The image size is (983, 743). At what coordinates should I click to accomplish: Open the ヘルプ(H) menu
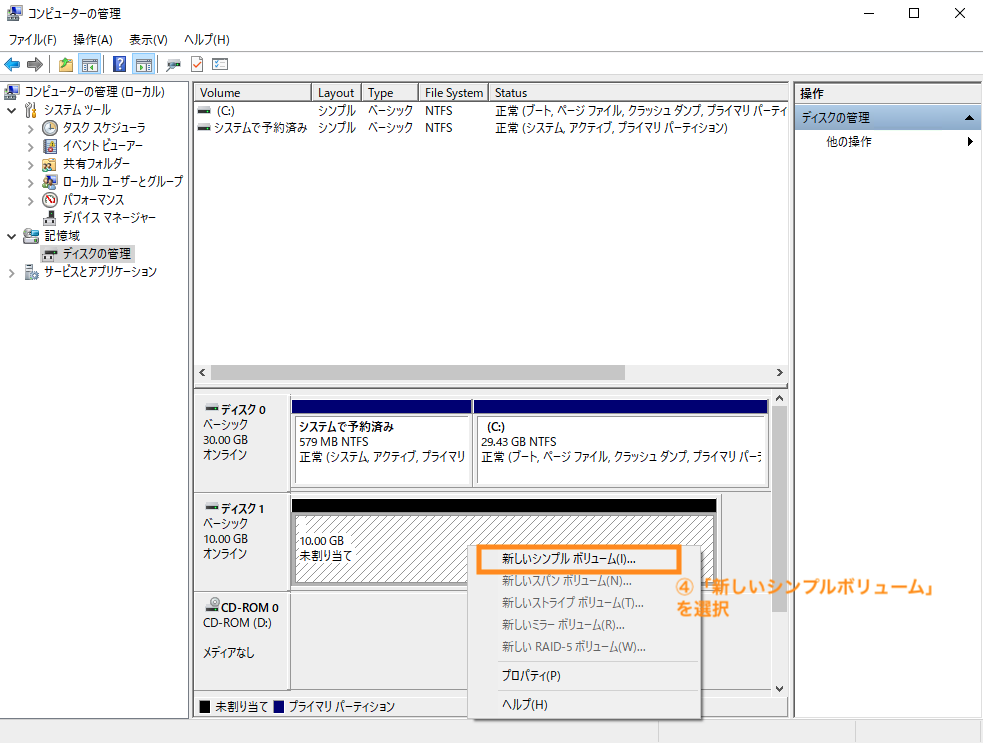[x=207, y=40]
